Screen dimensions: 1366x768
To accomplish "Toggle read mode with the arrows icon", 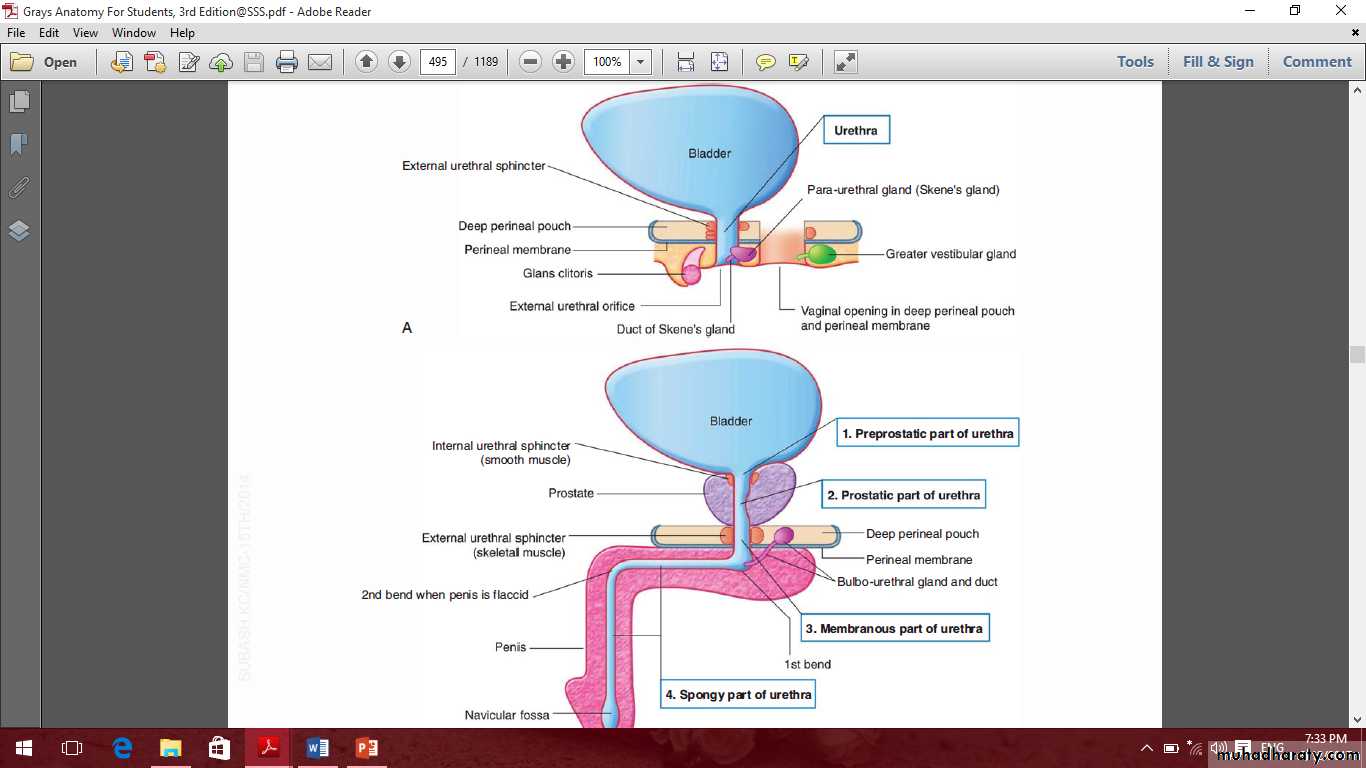I will point(846,62).
